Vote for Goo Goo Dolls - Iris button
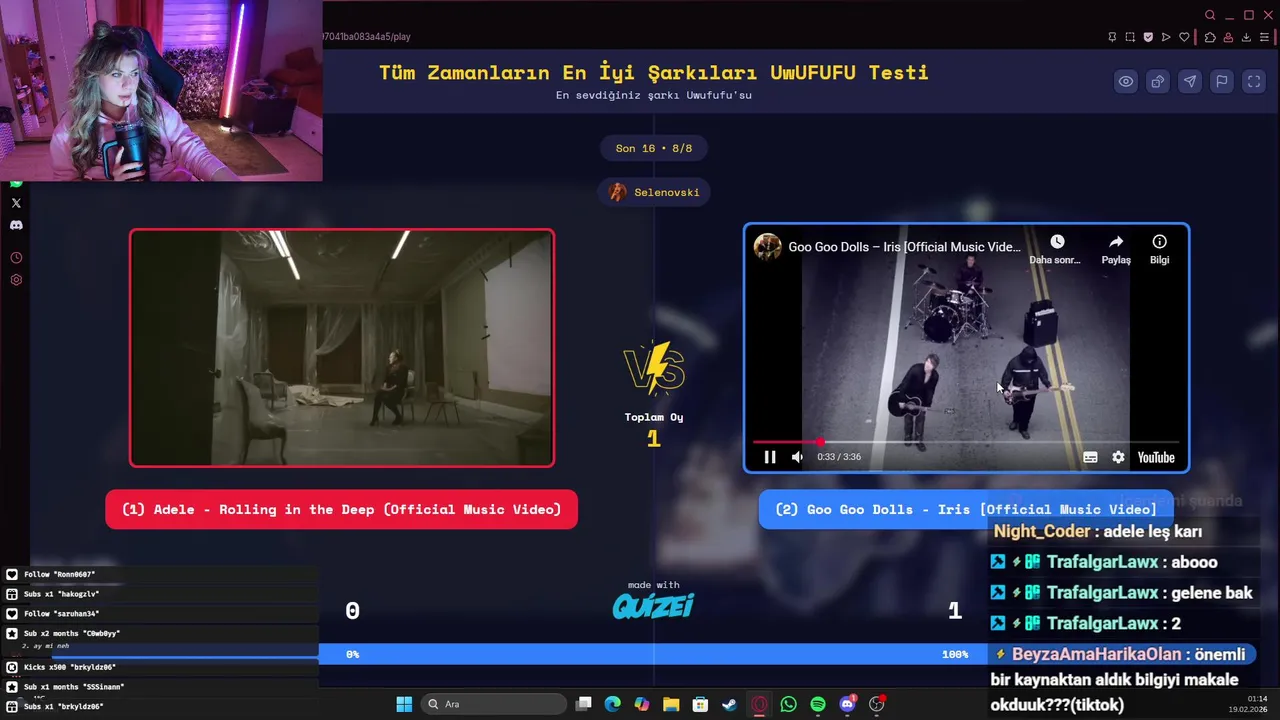 click(x=966, y=509)
